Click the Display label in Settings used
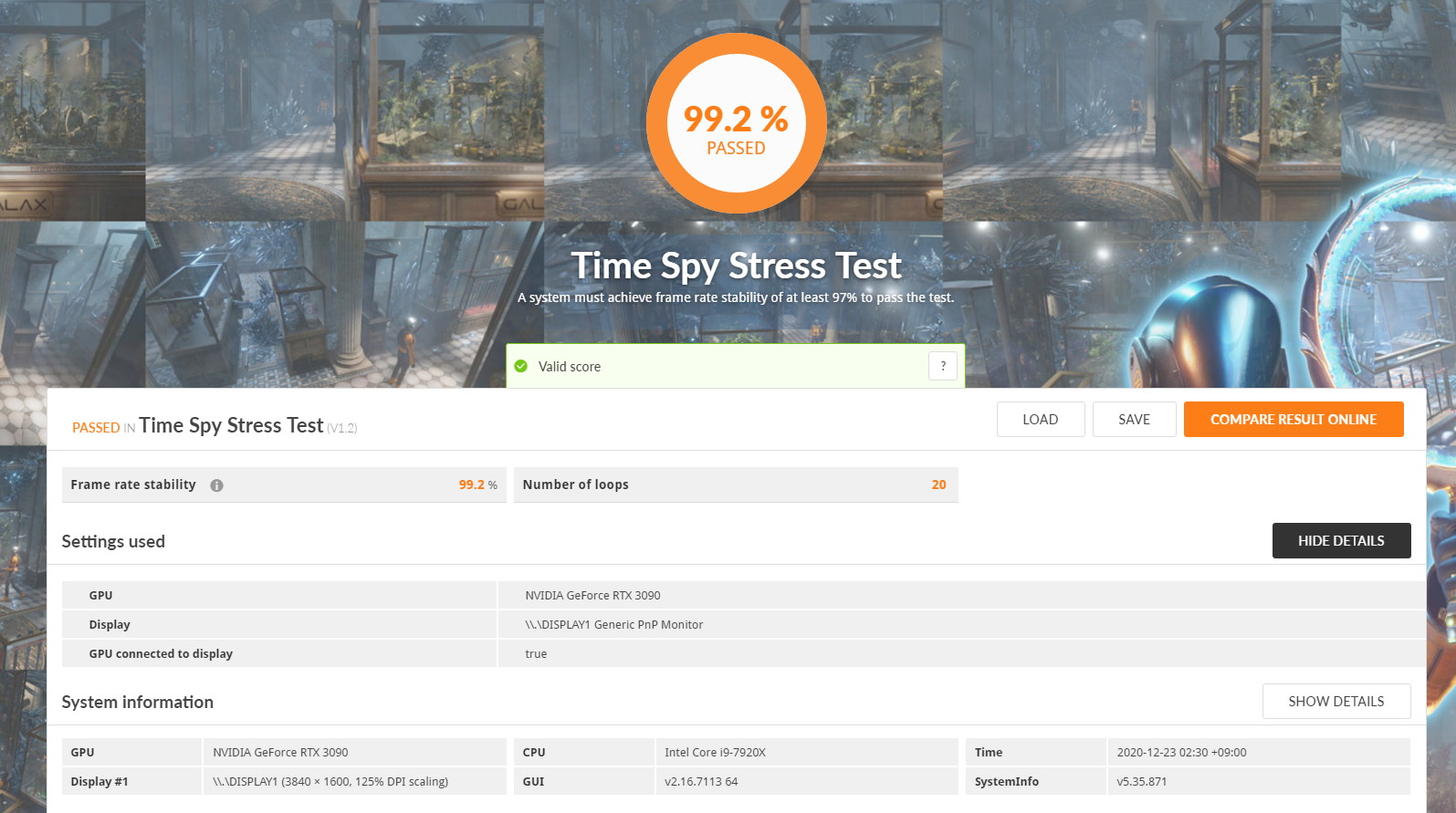The image size is (1456, 813). click(x=110, y=625)
